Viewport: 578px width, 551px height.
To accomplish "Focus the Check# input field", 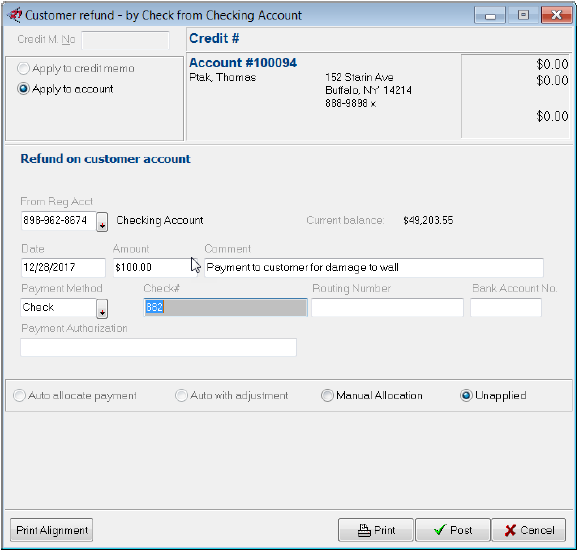I will 225,307.
